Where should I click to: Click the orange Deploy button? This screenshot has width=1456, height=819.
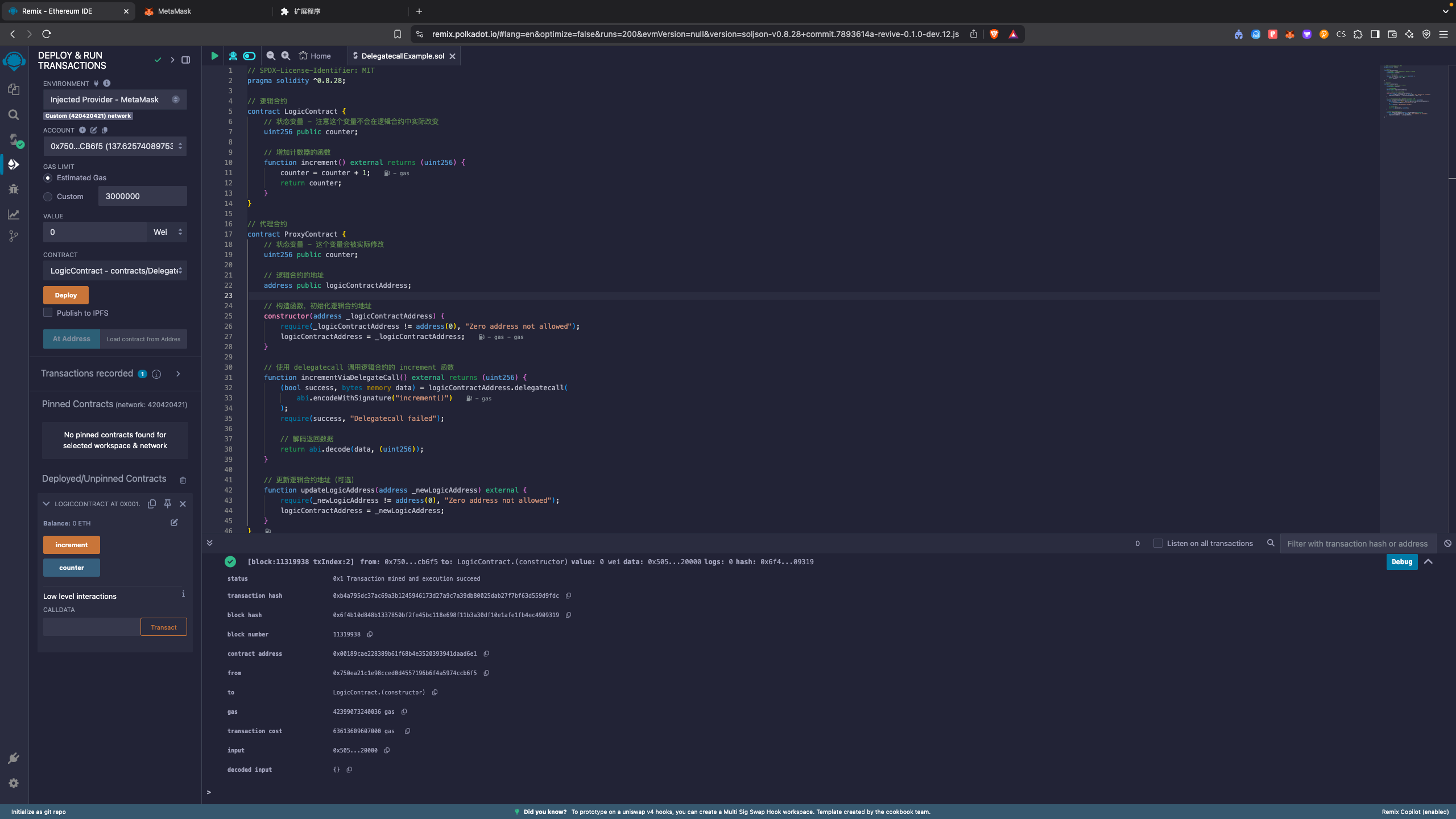click(x=66, y=295)
